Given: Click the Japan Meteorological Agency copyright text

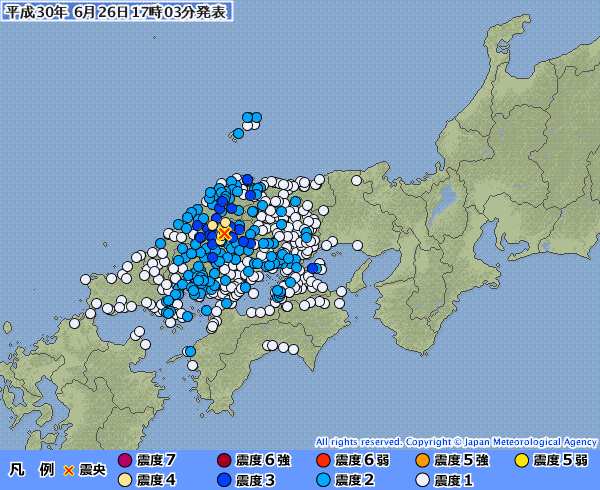Looking at the screenshot, I should (x=456, y=442).
